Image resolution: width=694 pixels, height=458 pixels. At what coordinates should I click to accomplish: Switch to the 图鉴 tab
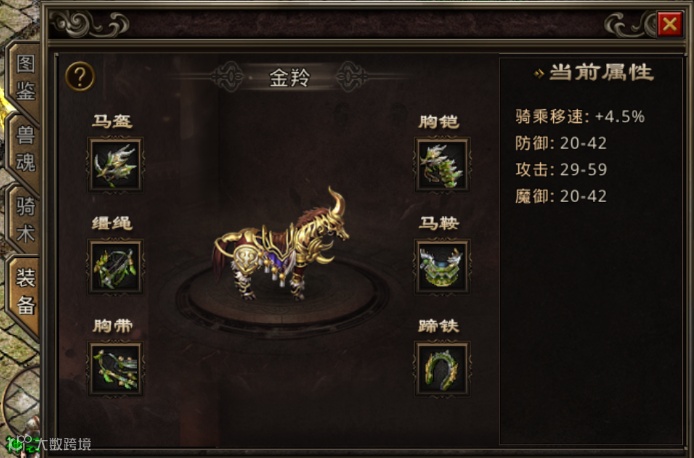click(25, 78)
